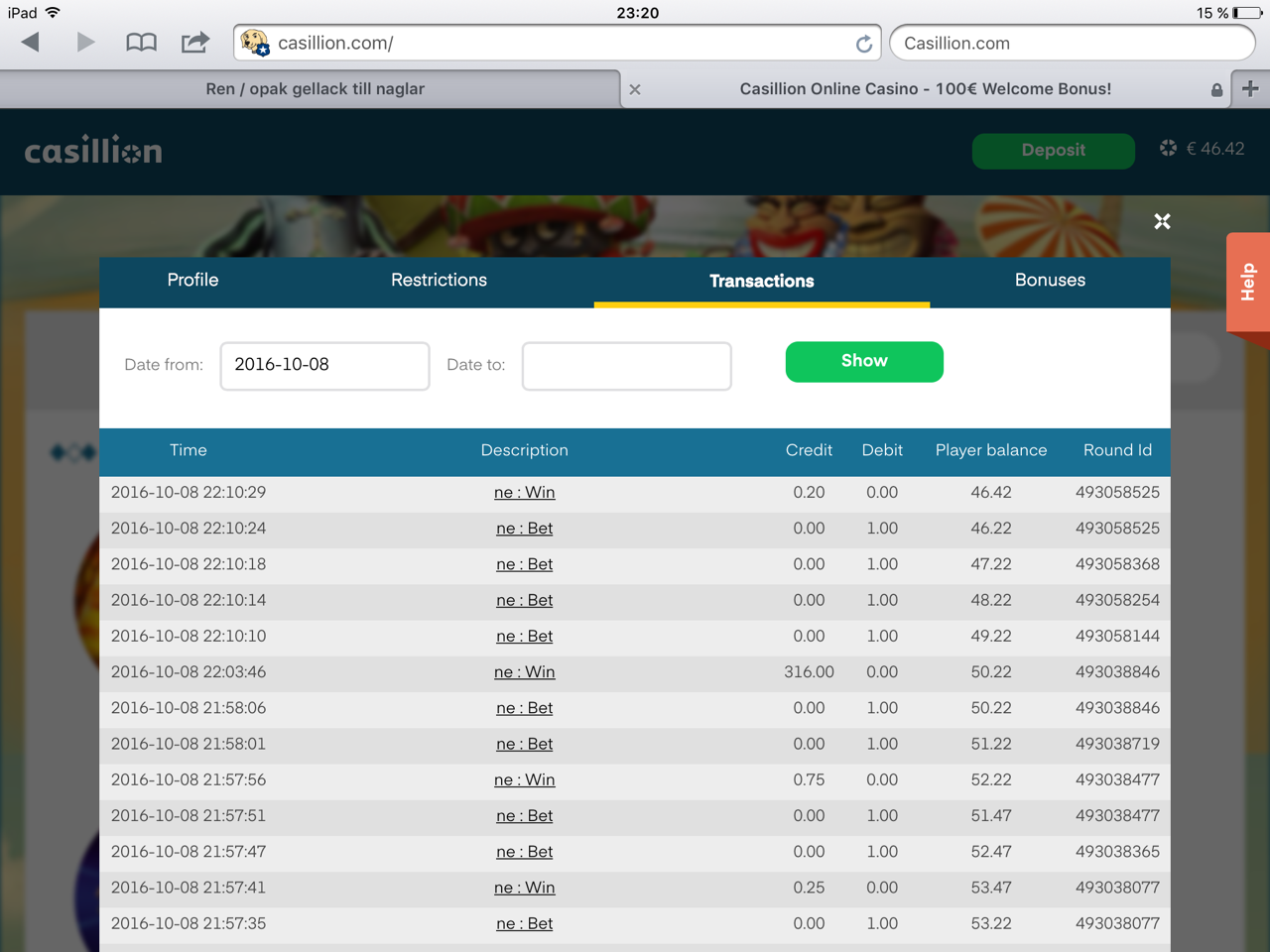The width and height of the screenshot is (1270, 952).
Task: Click the Round Id column header
Action: click(1117, 450)
